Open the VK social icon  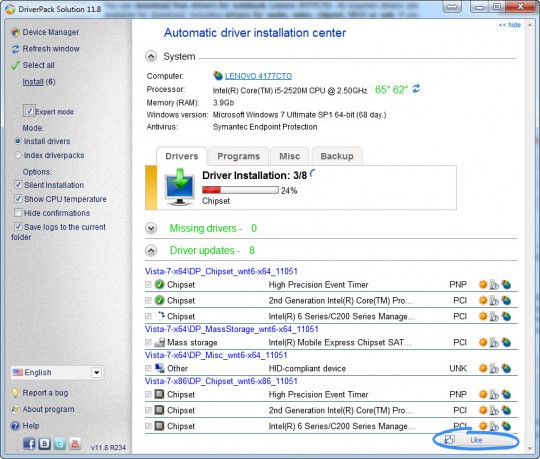click(x=44, y=443)
